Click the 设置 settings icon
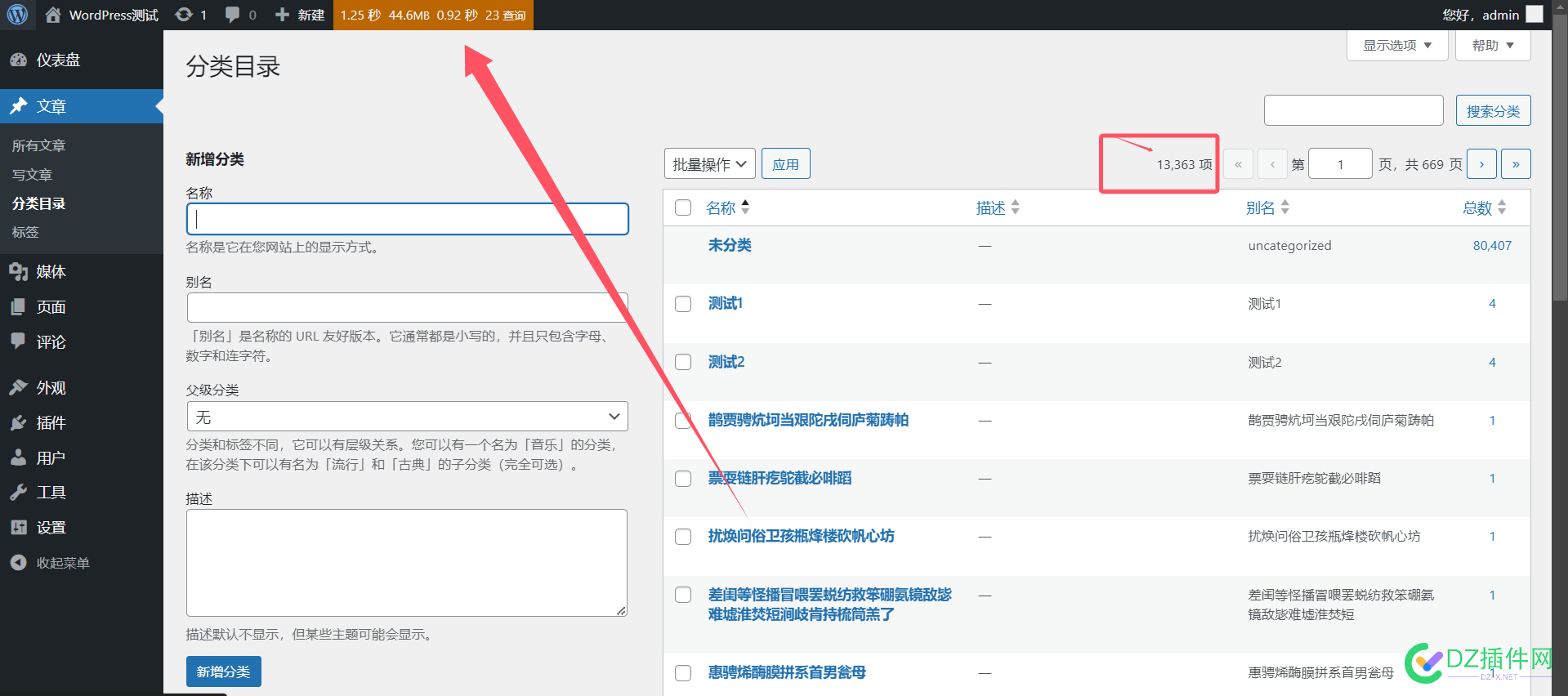This screenshot has width=1568, height=696. coord(18,527)
